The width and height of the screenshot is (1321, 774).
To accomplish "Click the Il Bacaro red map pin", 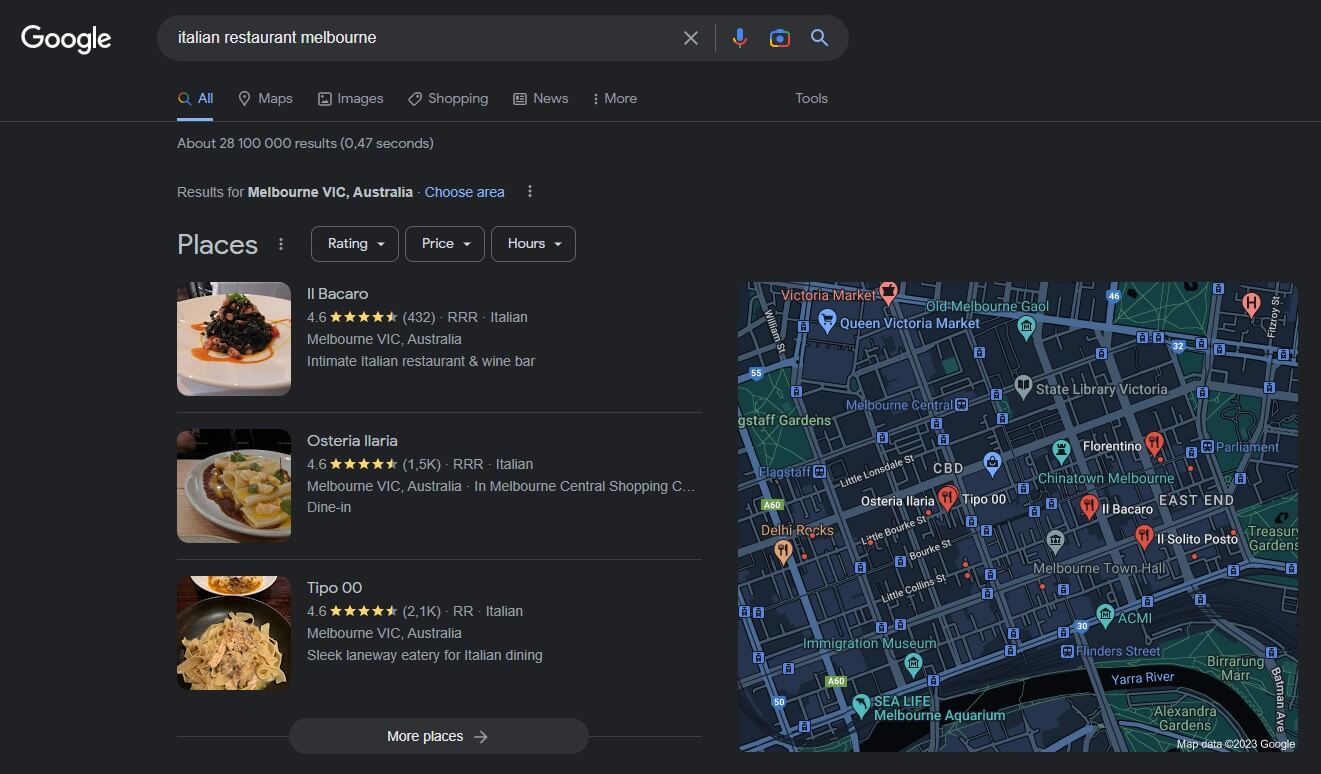I will 1089,507.
